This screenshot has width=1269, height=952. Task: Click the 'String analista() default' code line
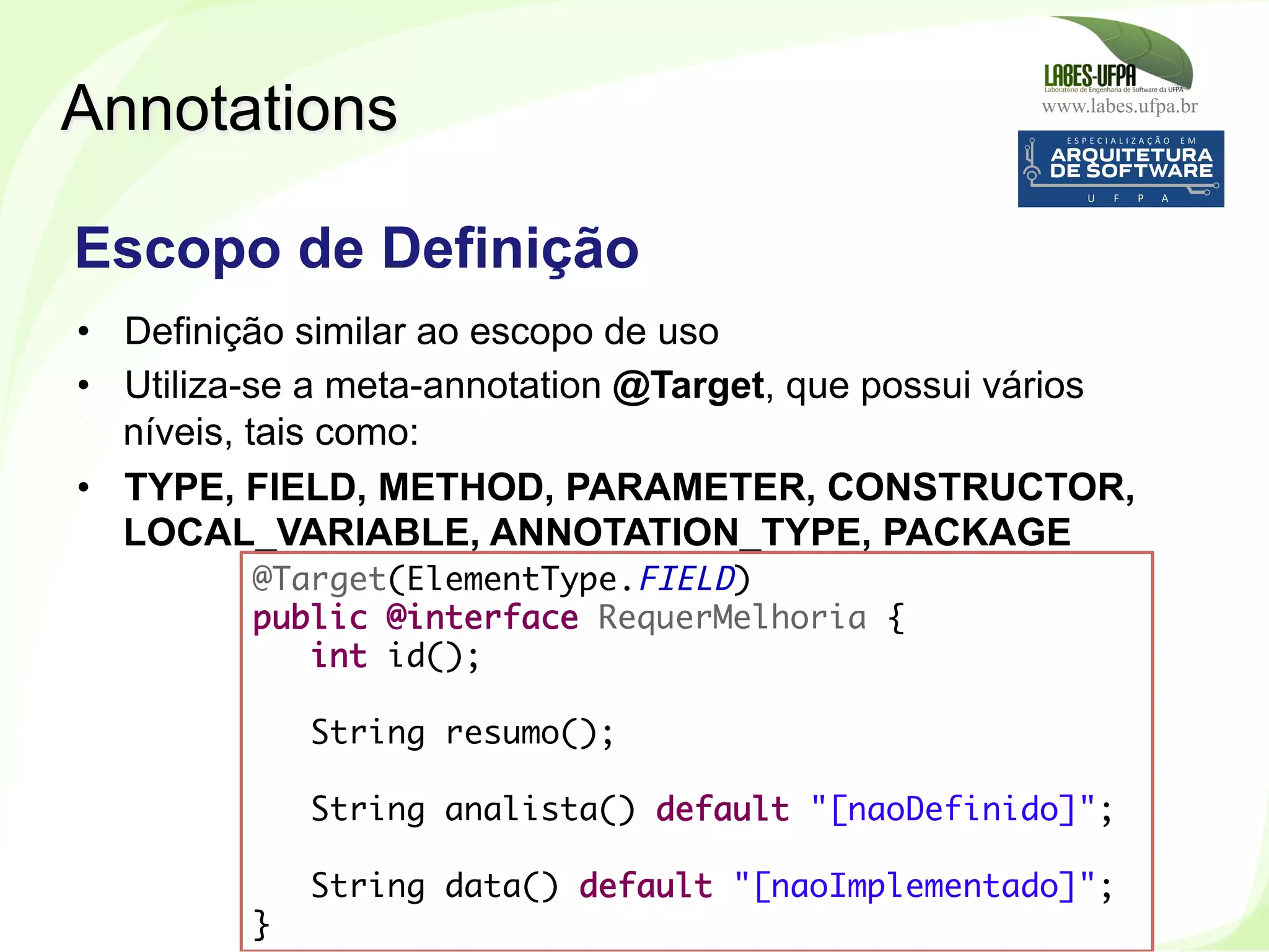(x=712, y=810)
